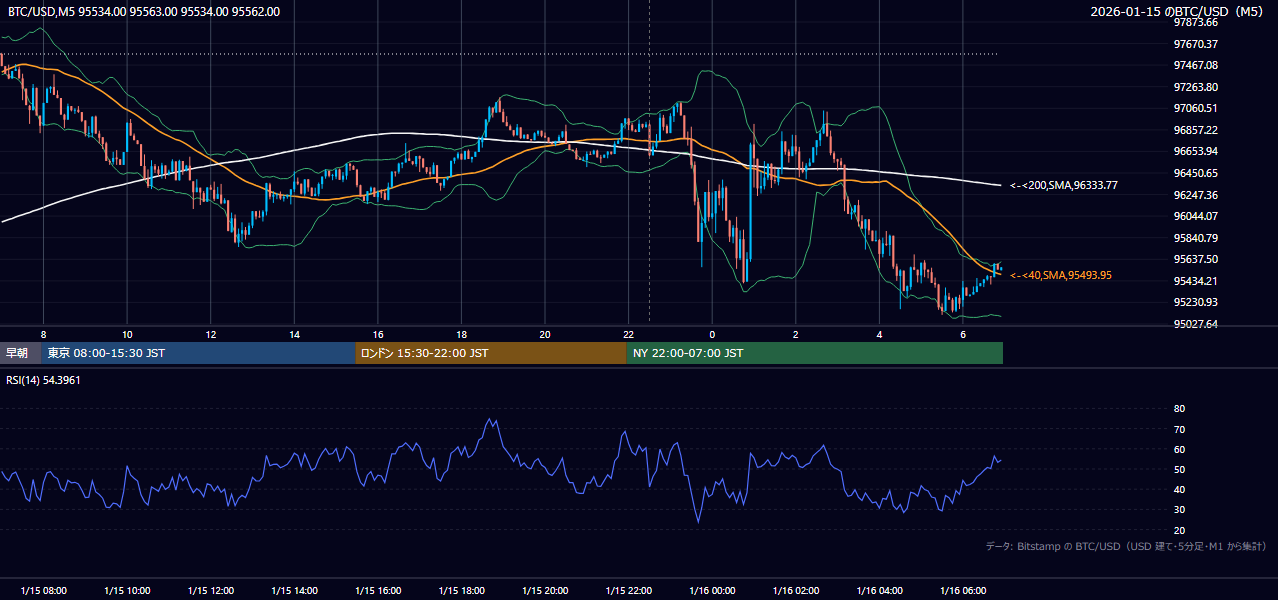Click hour label 22 under price chart

pos(629,334)
